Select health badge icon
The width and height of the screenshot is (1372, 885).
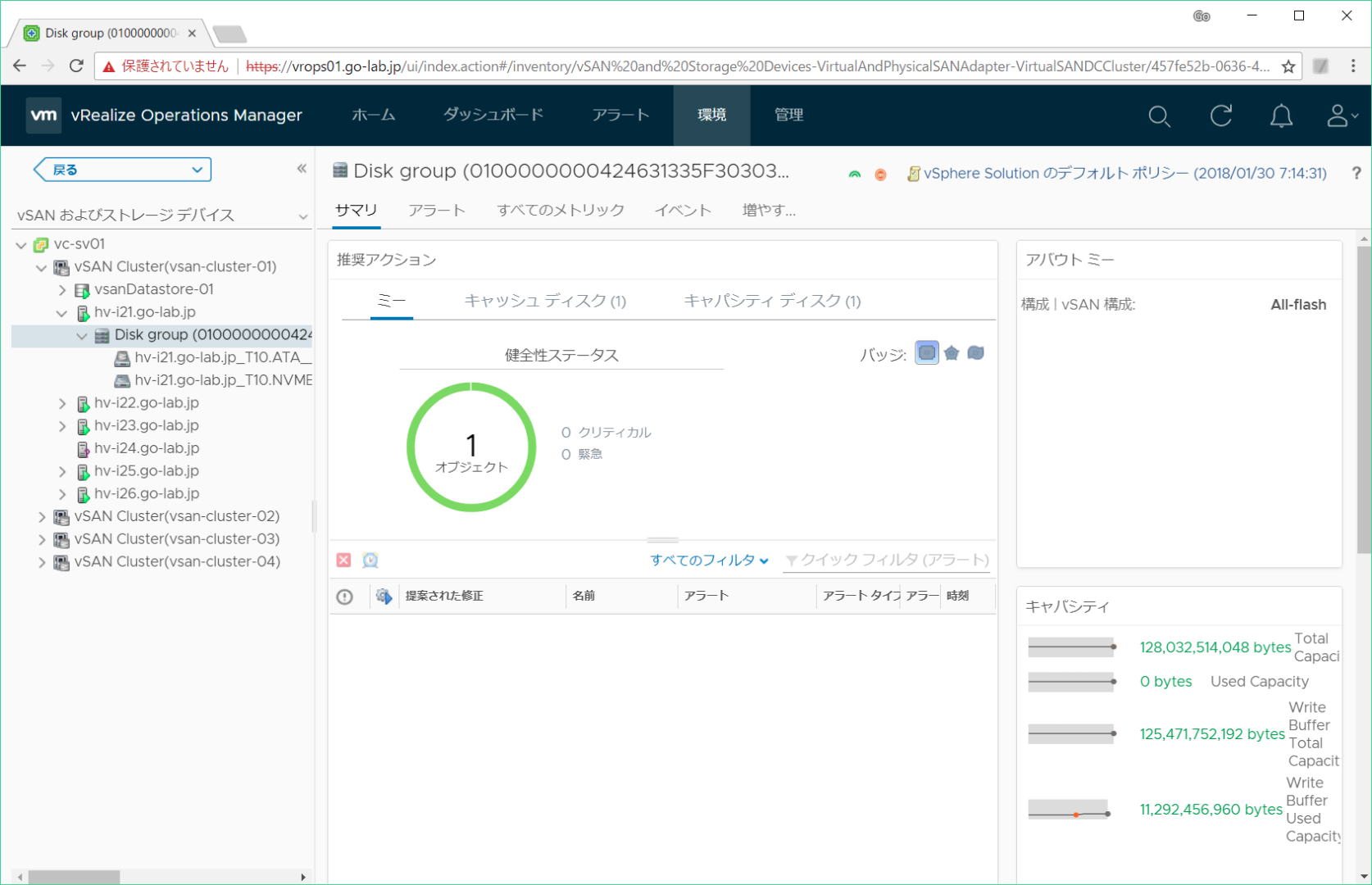[x=927, y=353]
